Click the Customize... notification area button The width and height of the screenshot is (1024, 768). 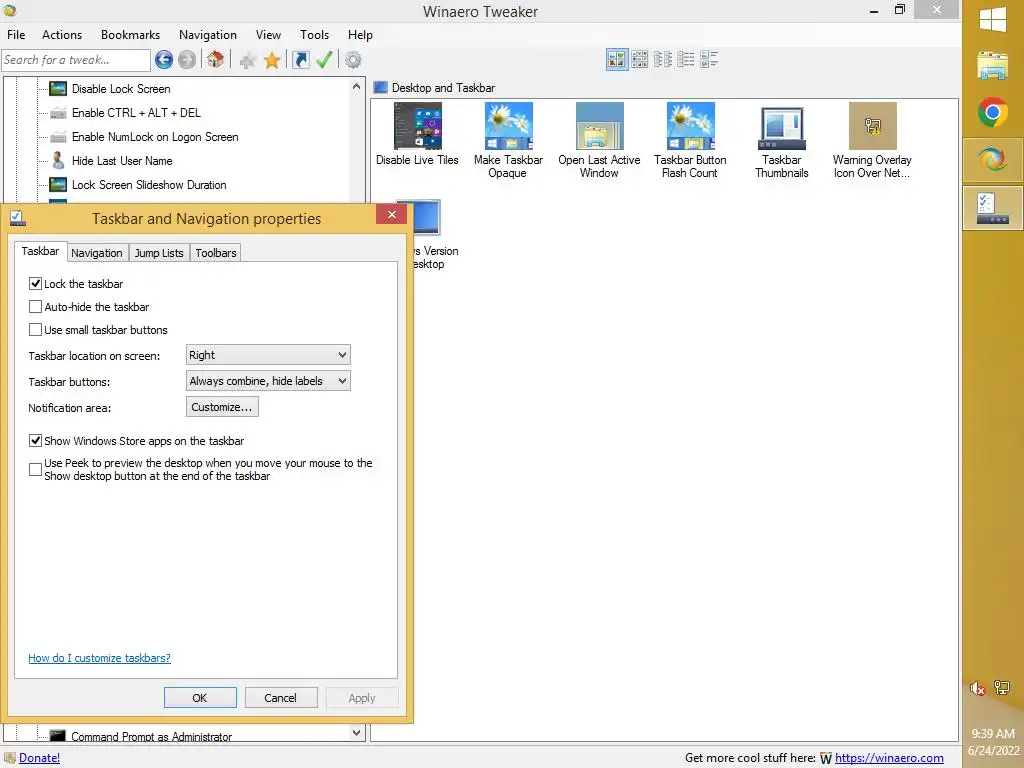pyautogui.click(x=222, y=407)
